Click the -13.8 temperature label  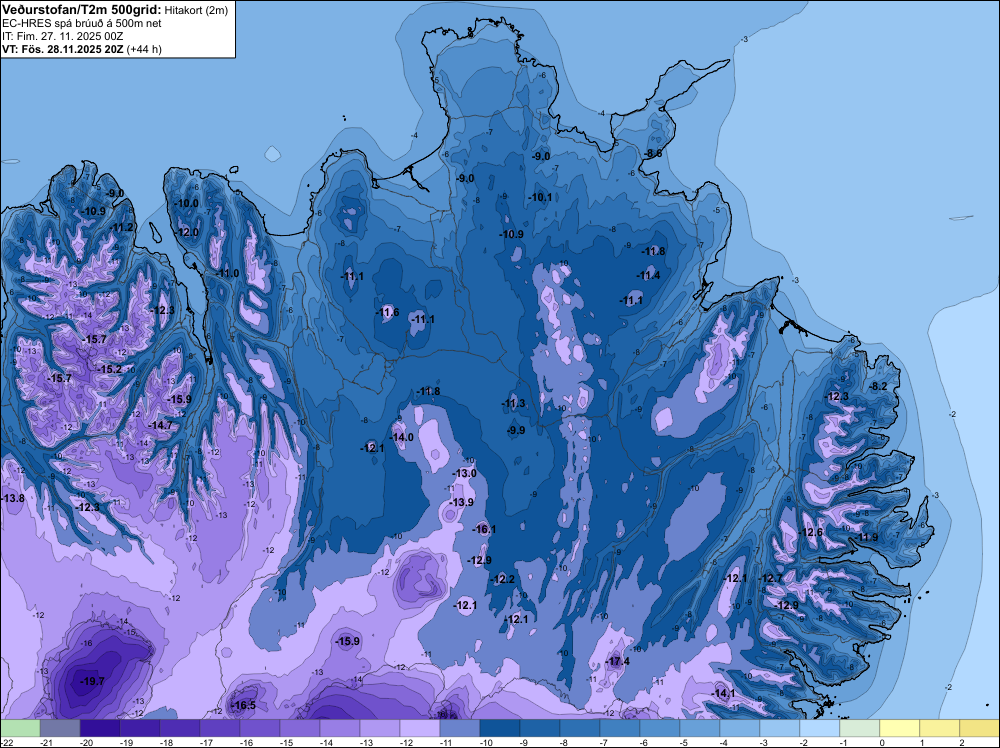(x=13, y=498)
